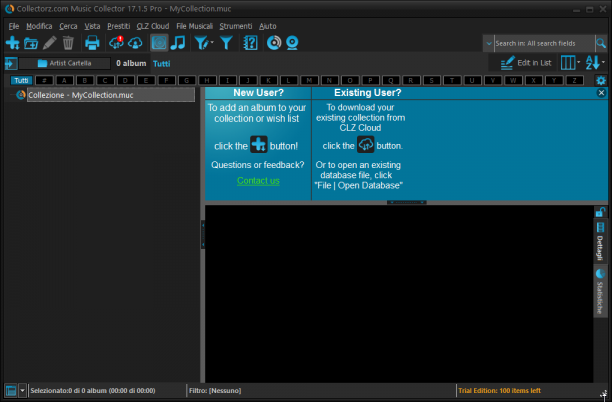
Task: Switch to the music note tracks view
Action: click(178, 43)
